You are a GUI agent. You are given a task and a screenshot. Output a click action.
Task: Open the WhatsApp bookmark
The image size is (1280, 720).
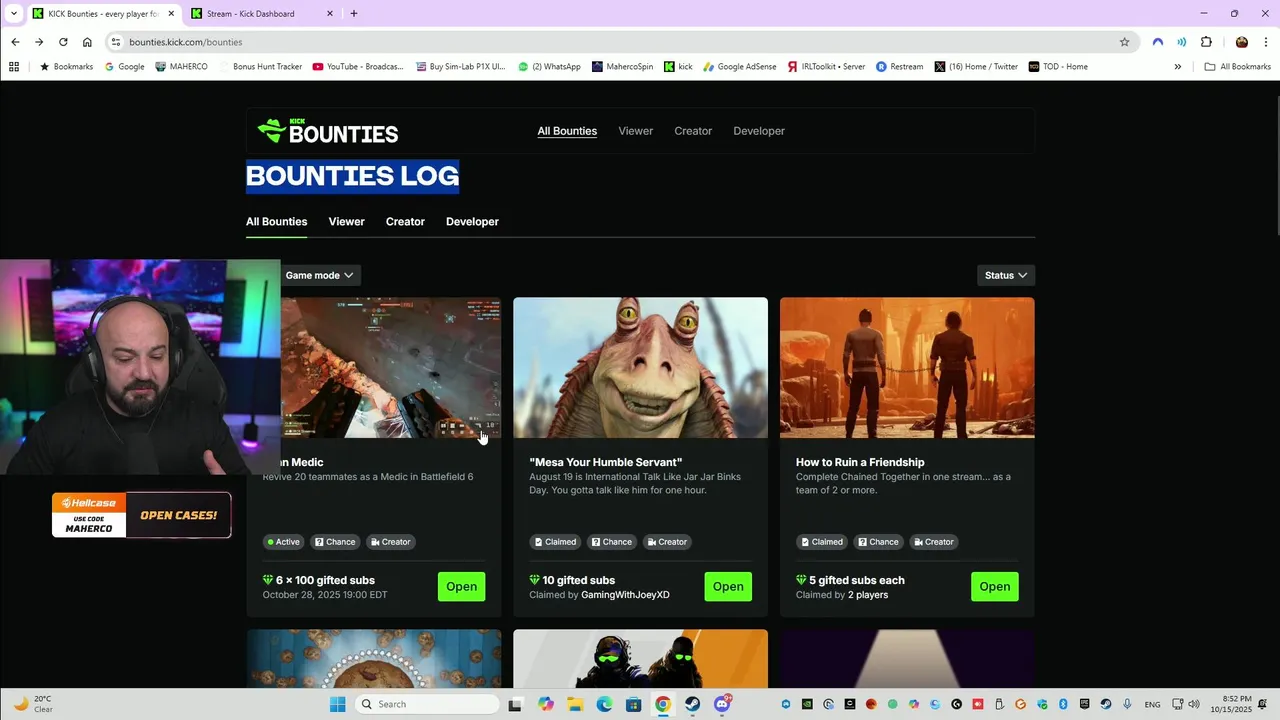pyautogui.click(x=549, y=67)
